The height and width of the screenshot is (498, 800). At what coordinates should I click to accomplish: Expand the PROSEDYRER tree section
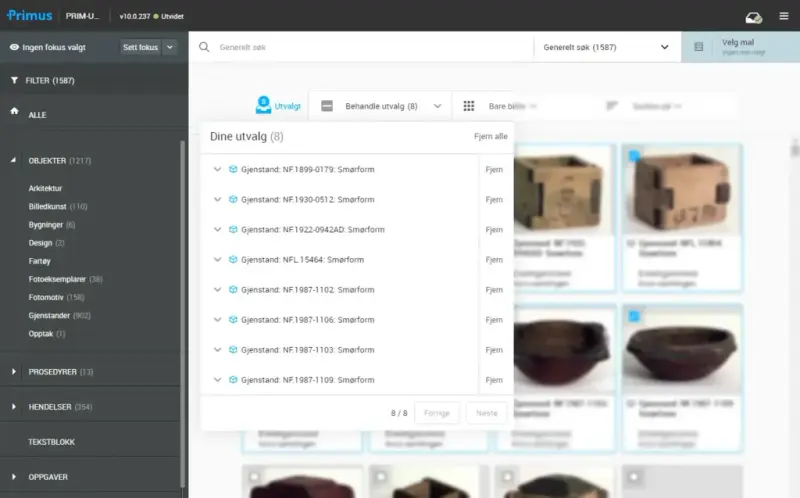tap(15, 372)
